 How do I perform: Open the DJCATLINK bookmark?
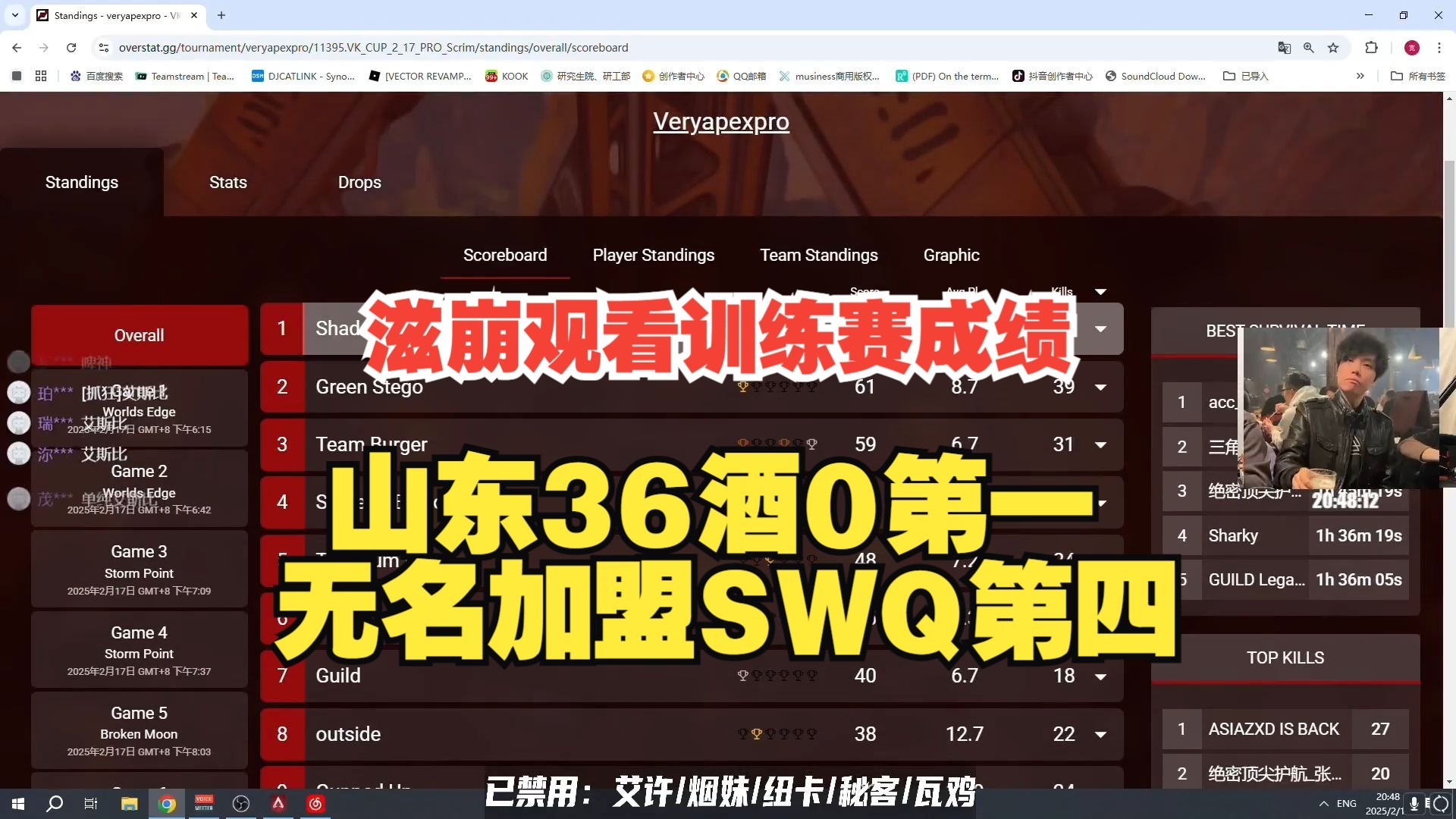tap(303, 76)
